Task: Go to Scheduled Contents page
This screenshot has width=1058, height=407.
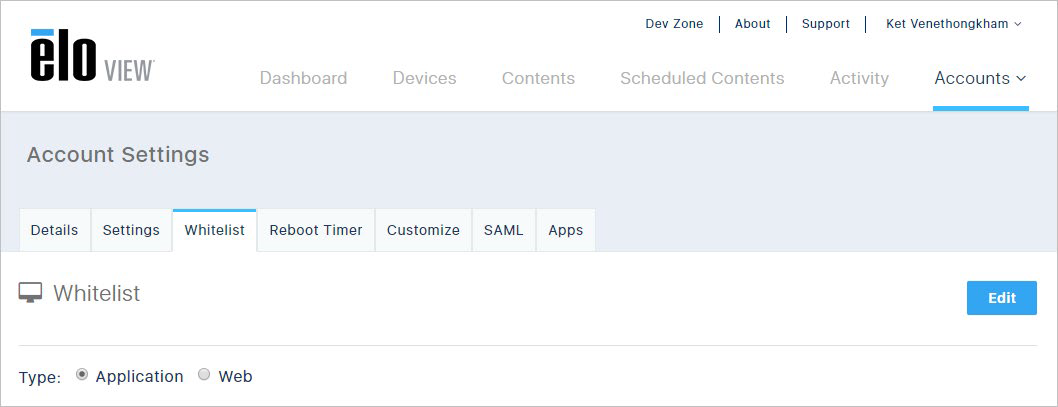Action: pyautogui.click(x=702, y=78)
